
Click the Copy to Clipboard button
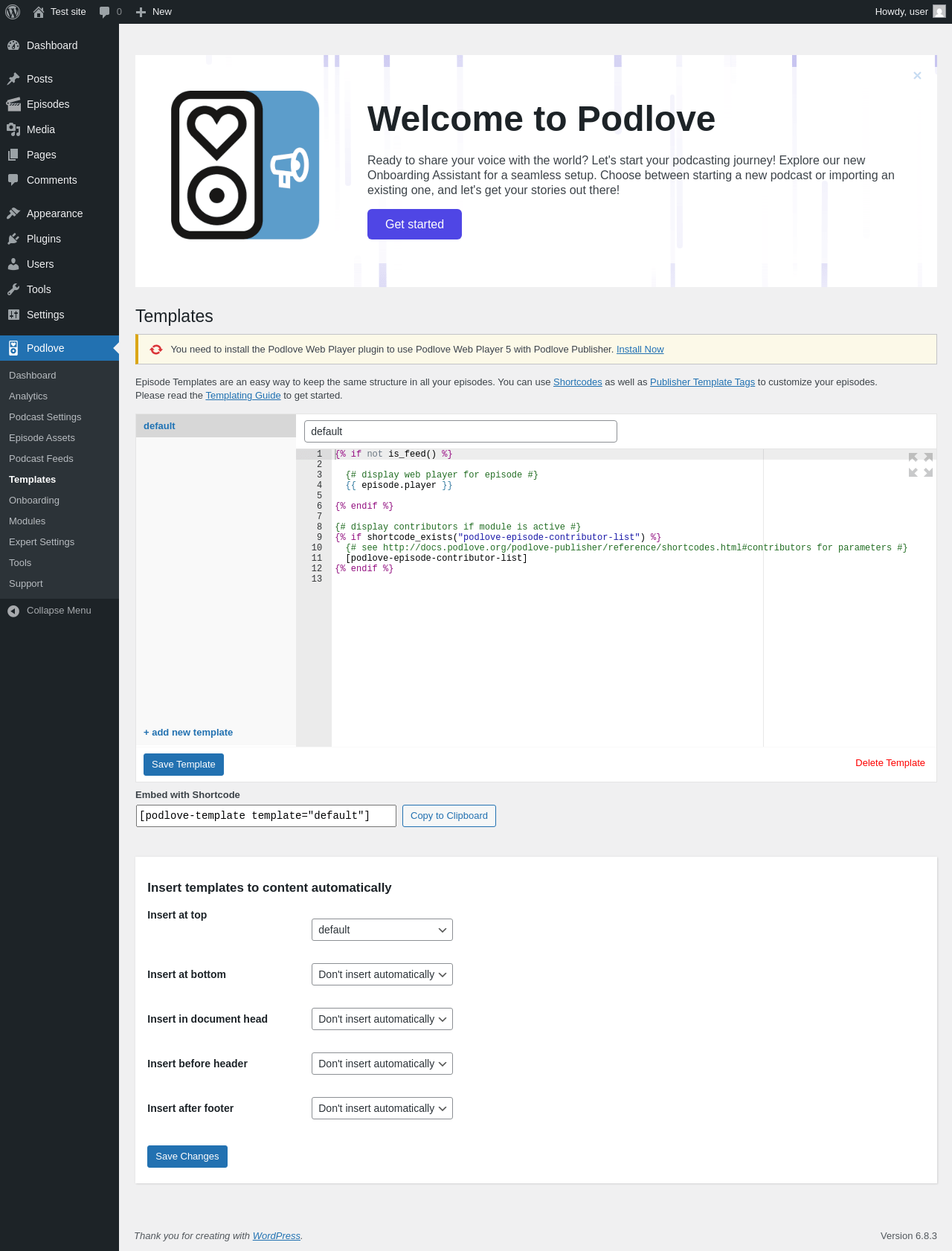tap(449, 816)
